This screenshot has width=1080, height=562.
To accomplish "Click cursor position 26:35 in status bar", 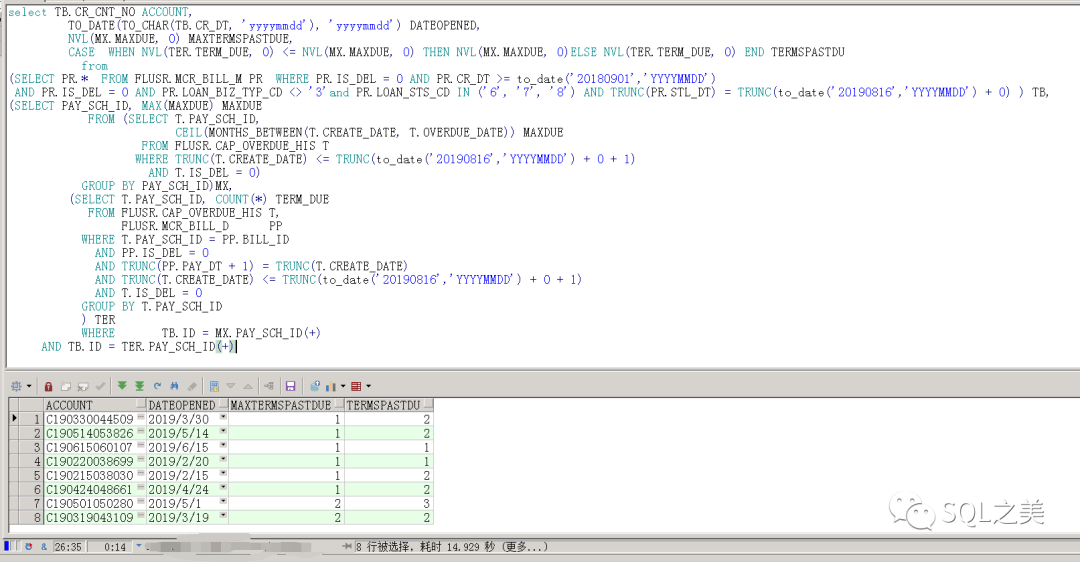I will point(68,547).
